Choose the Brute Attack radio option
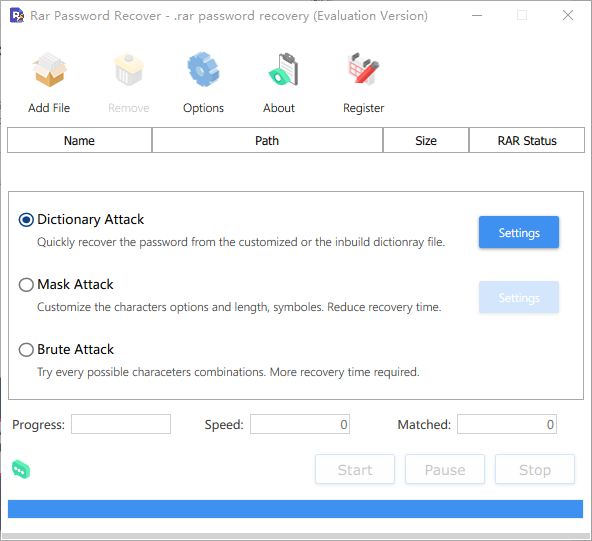Image resolution: width=592 pixels, height=541 pixels. [26, 350]
